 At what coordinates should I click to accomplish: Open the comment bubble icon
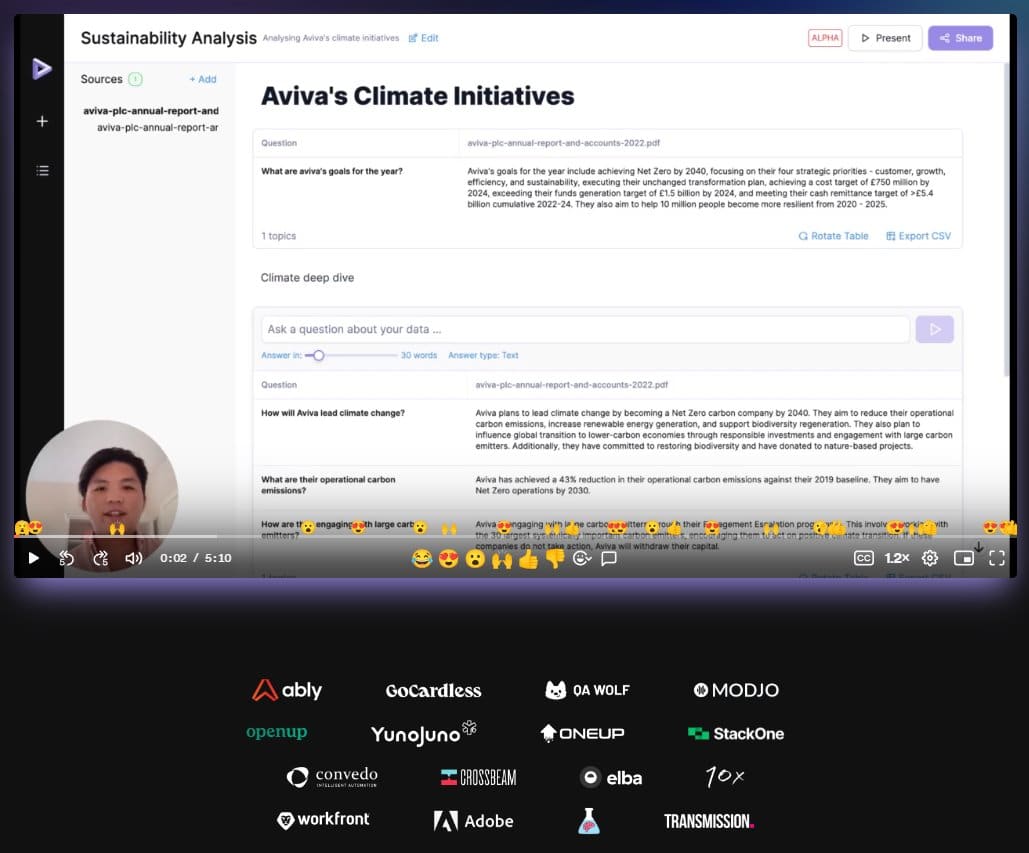point(608,559)
